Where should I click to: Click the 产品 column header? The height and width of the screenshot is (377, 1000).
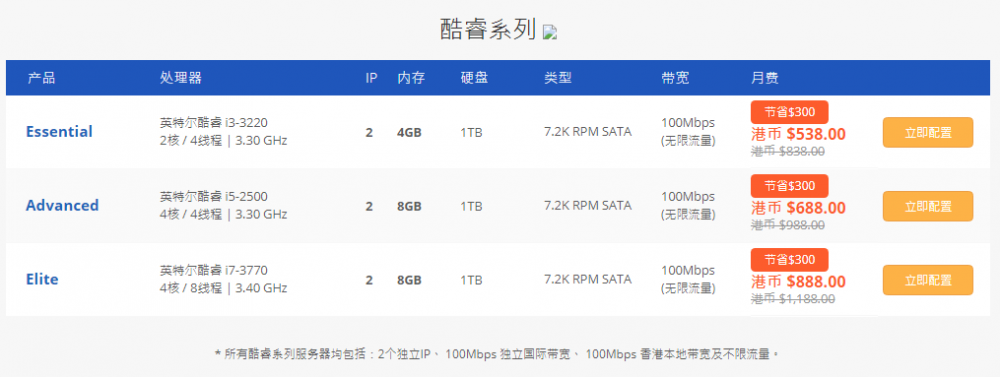pyautogui.click(x=41, y=78)
